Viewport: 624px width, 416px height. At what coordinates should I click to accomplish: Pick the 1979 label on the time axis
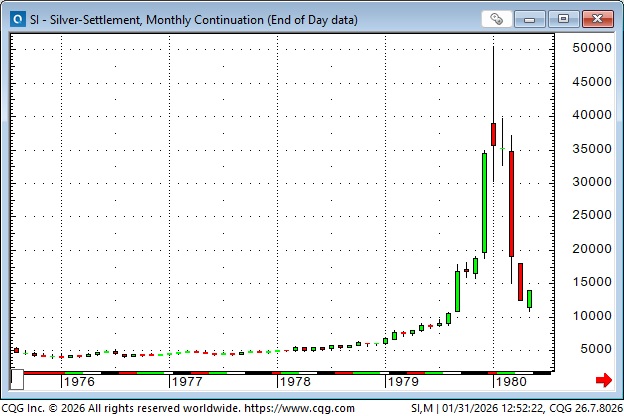coord(402,381)
